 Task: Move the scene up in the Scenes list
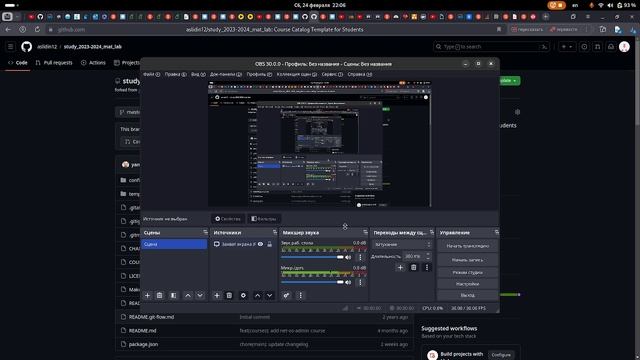pos(188,296)
